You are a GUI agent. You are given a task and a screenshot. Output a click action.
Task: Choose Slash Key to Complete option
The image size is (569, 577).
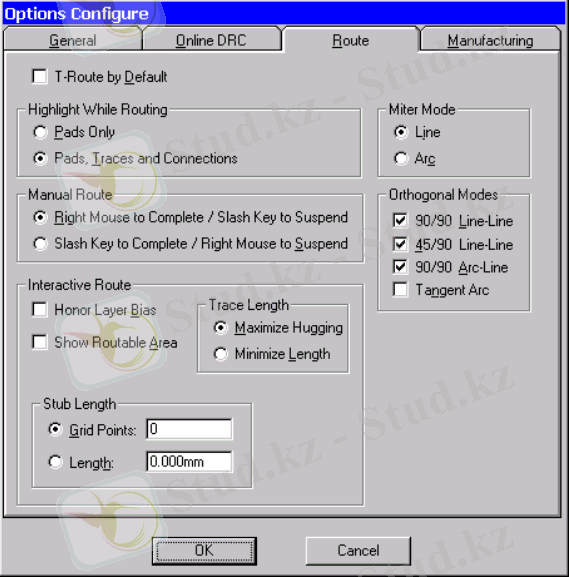pyautogui.click(x=40, y=243)
